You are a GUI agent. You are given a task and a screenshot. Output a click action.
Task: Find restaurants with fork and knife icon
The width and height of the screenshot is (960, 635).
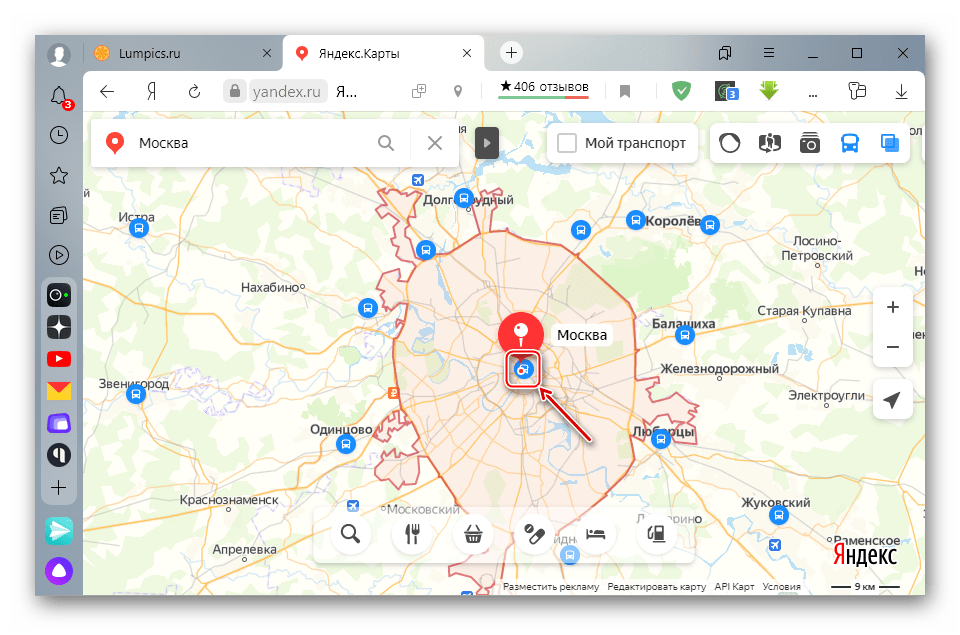click(410, 533)
